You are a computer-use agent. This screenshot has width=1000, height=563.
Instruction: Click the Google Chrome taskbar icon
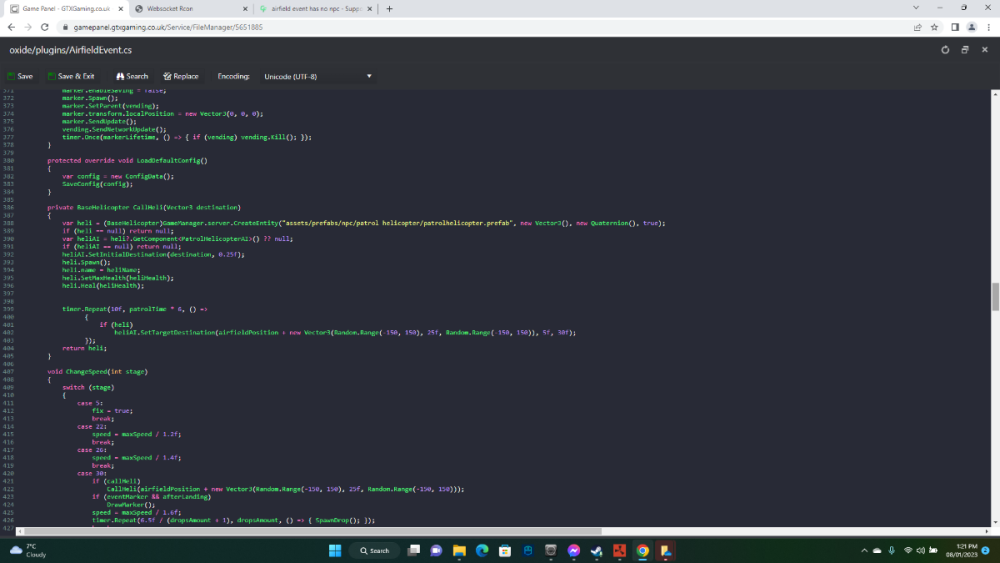642,550
